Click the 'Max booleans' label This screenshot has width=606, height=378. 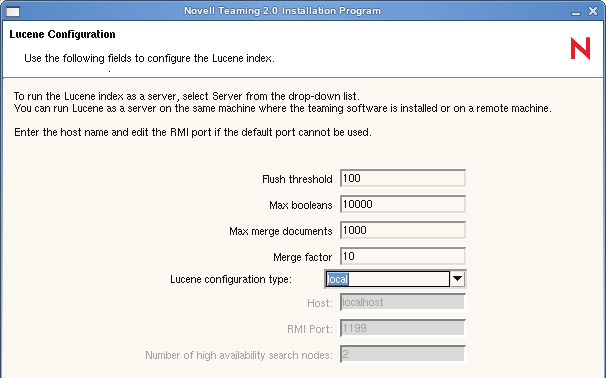tap(301, 205)
